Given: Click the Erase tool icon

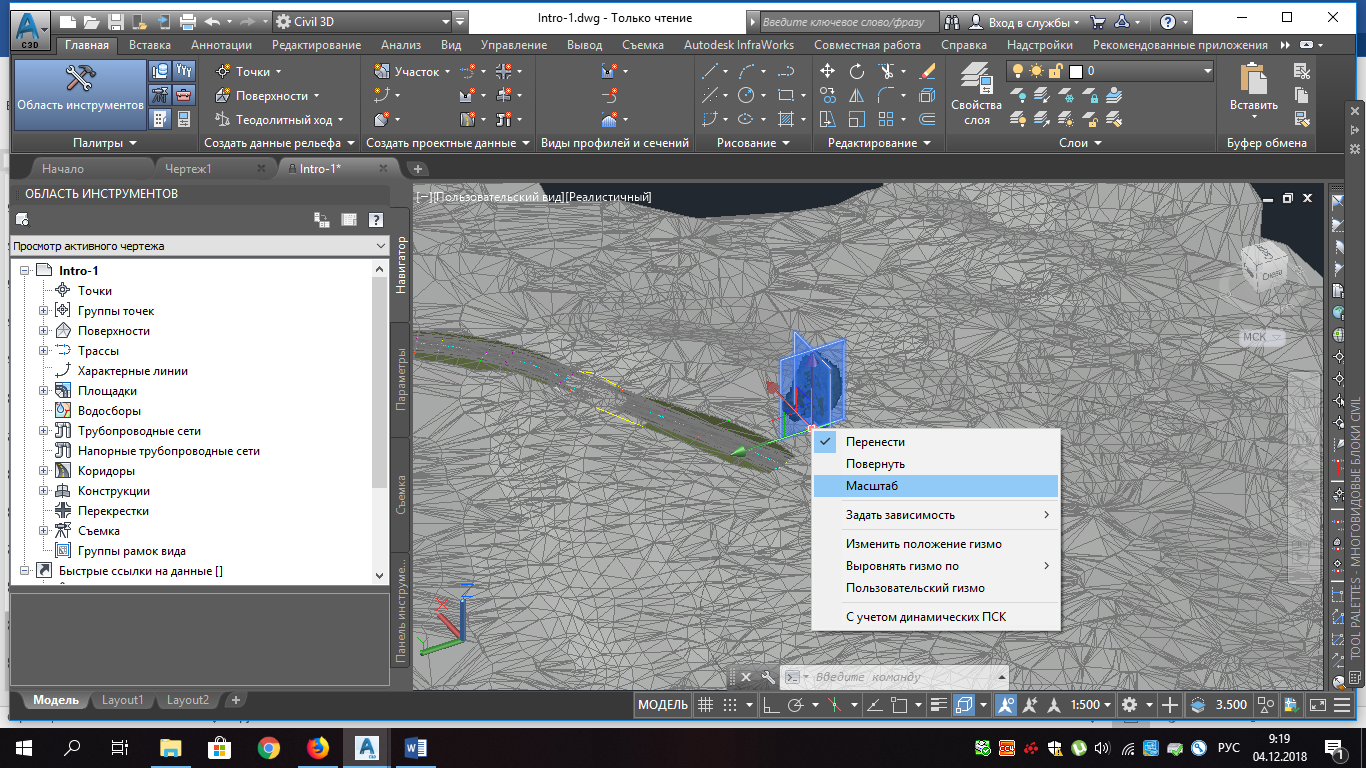Looking at the screenshot, I should tap(927, 71).
